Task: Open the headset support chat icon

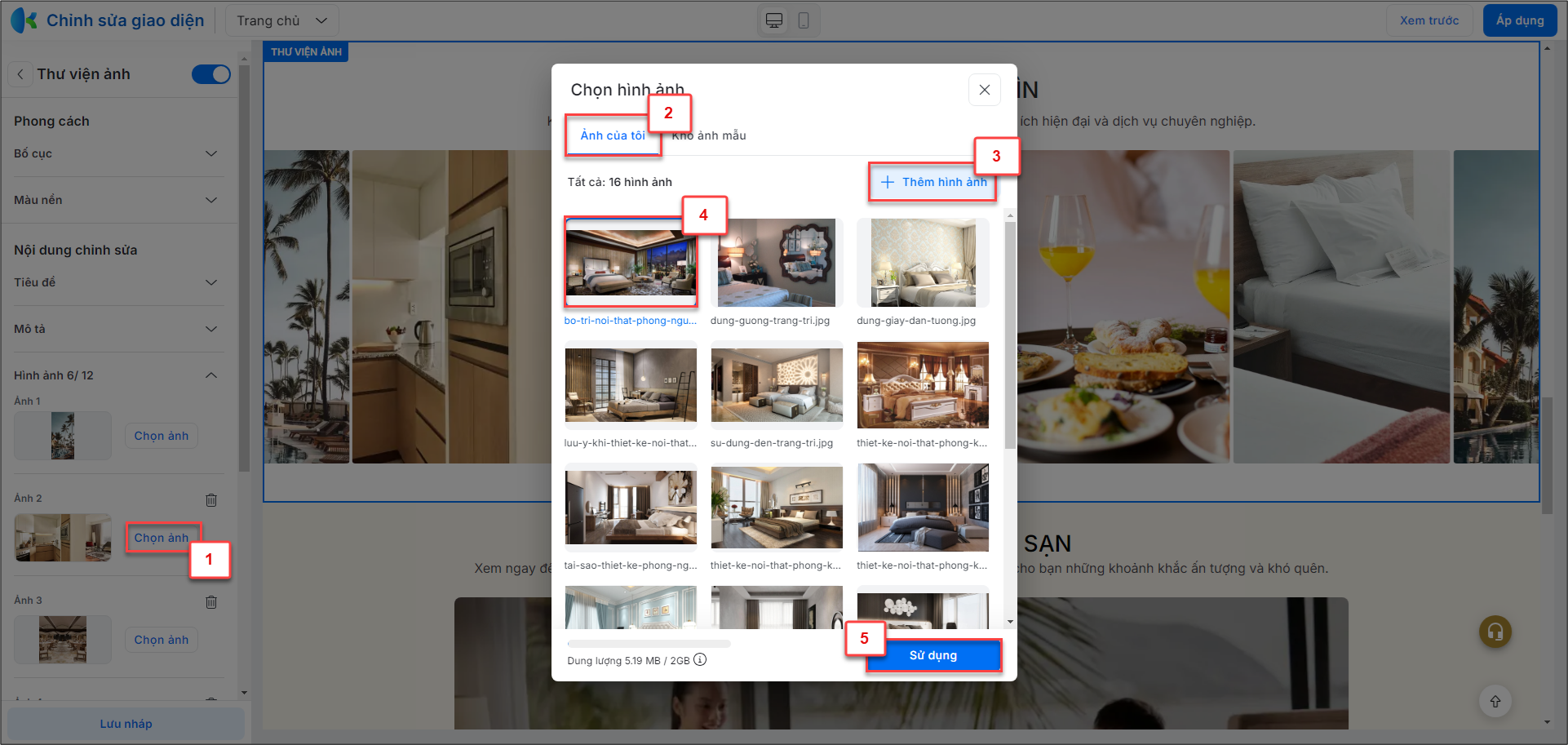Action: 1495,631
